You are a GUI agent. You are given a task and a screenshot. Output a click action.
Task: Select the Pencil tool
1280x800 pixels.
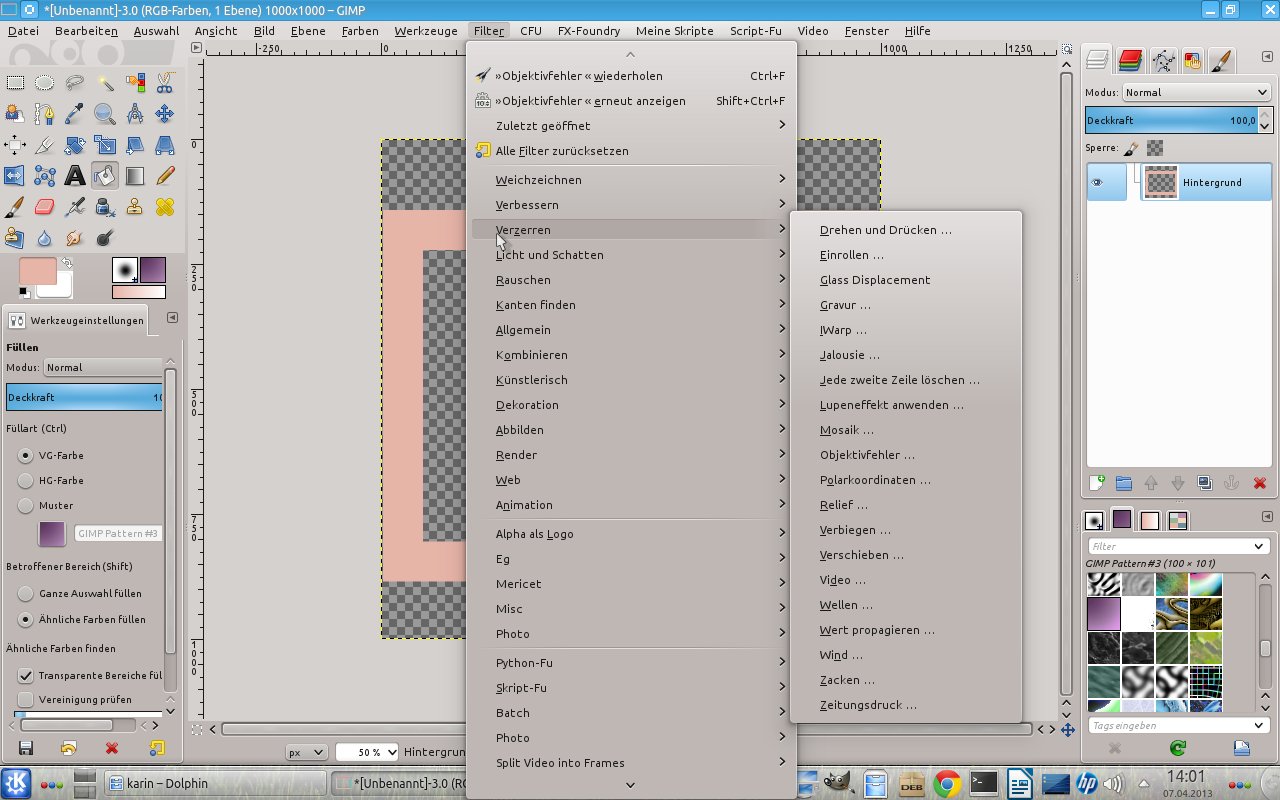tap(165, 176)
